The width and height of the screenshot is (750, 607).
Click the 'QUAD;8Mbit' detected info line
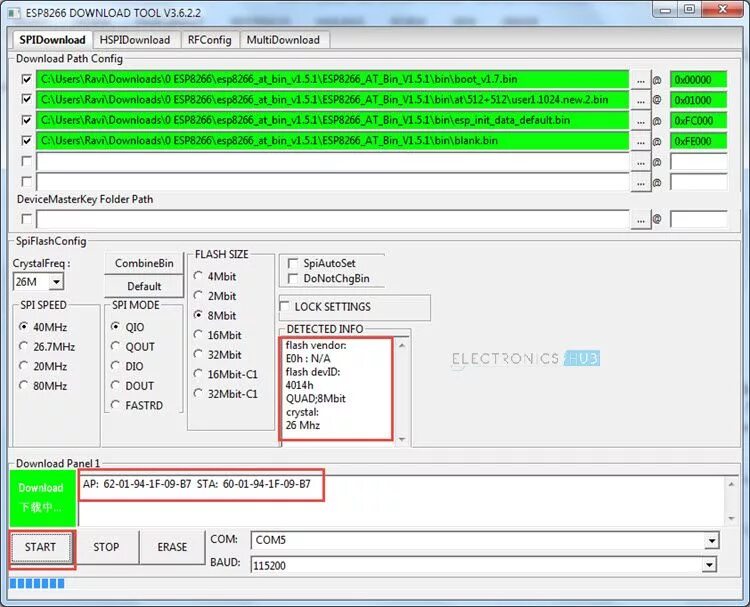(x=316, y=398)
